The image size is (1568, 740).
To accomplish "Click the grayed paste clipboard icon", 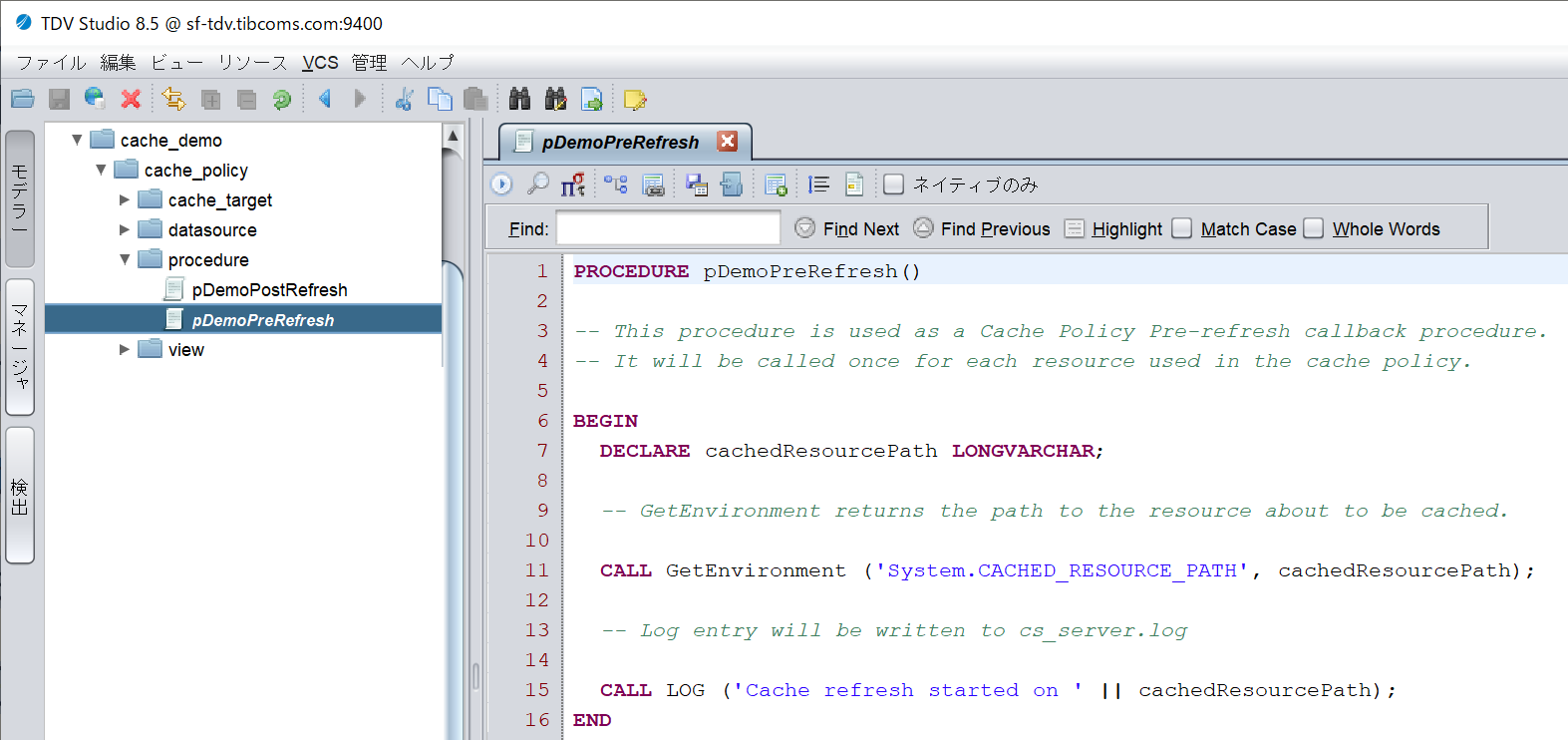I will 475,99.
